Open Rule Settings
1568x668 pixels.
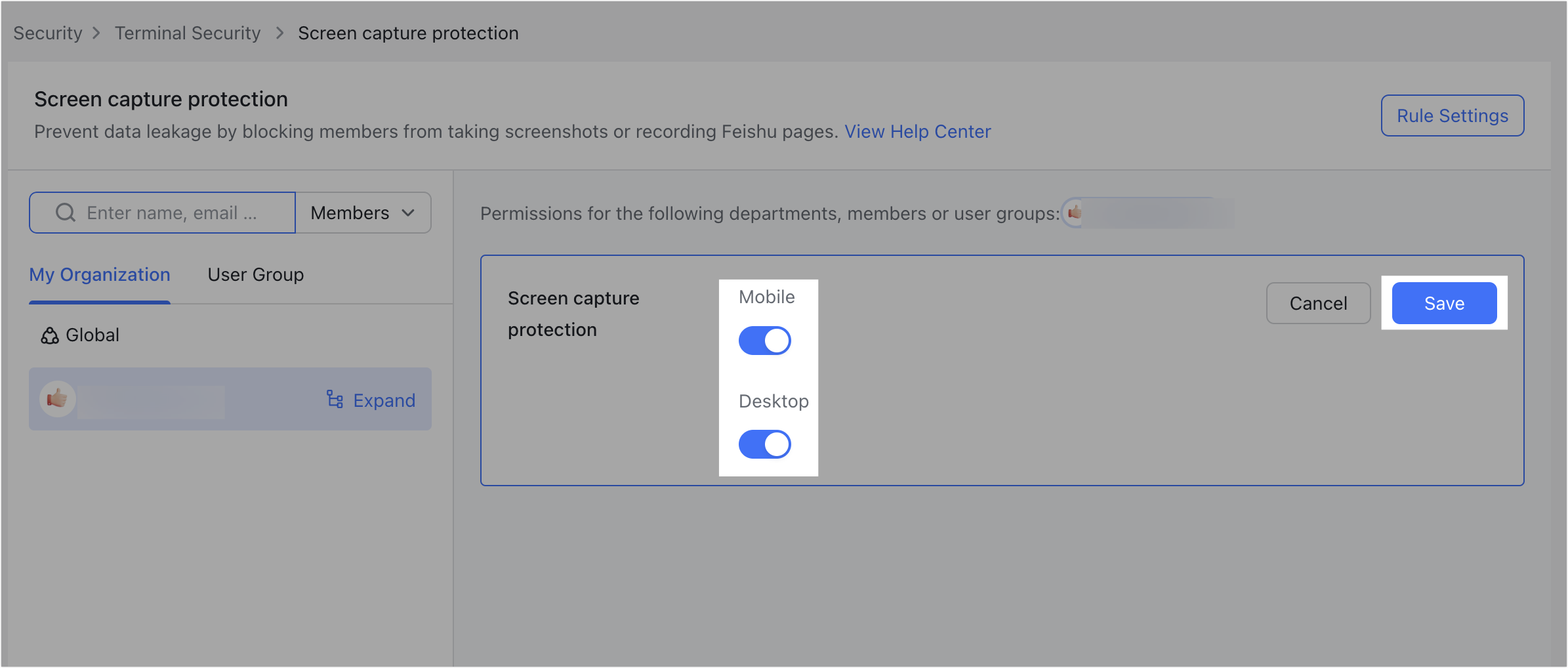coord(1453,115)
